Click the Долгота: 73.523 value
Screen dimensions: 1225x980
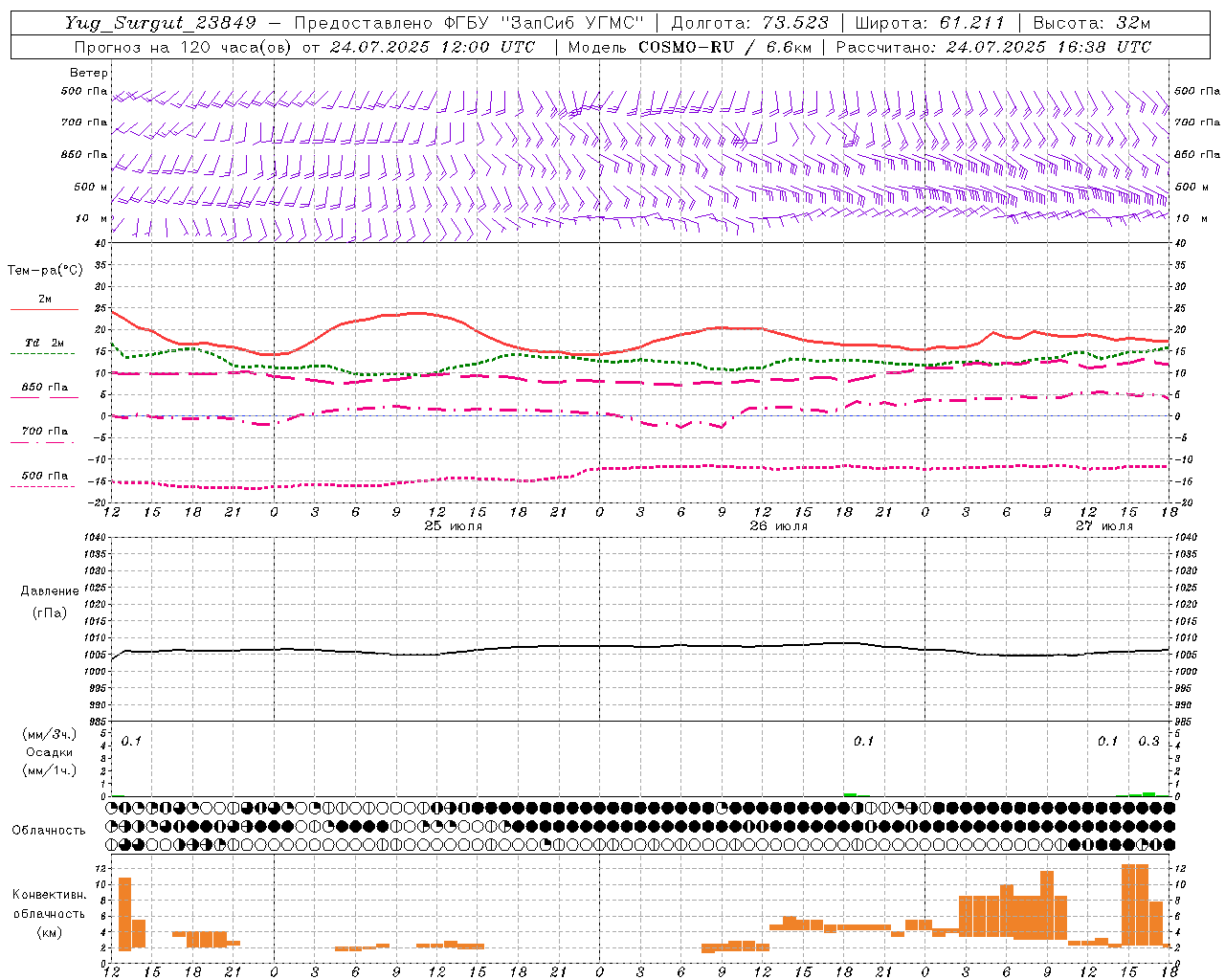pyautogui.click(x=750, y=23)
